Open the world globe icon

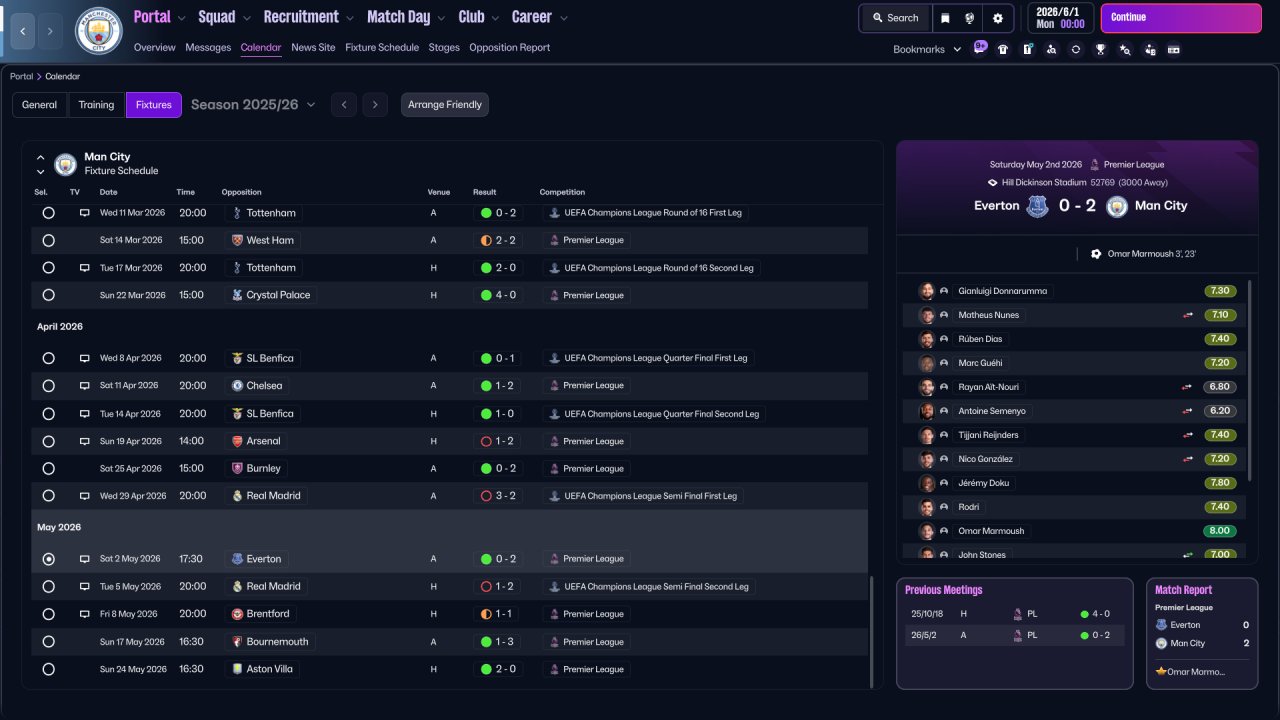click(x=970, y=18)
